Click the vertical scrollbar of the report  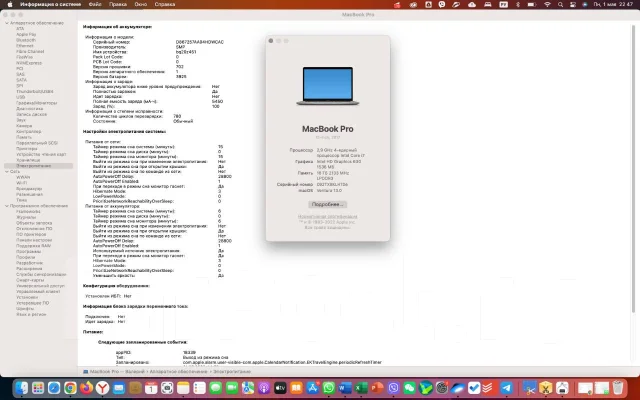(x=633, y=167)
